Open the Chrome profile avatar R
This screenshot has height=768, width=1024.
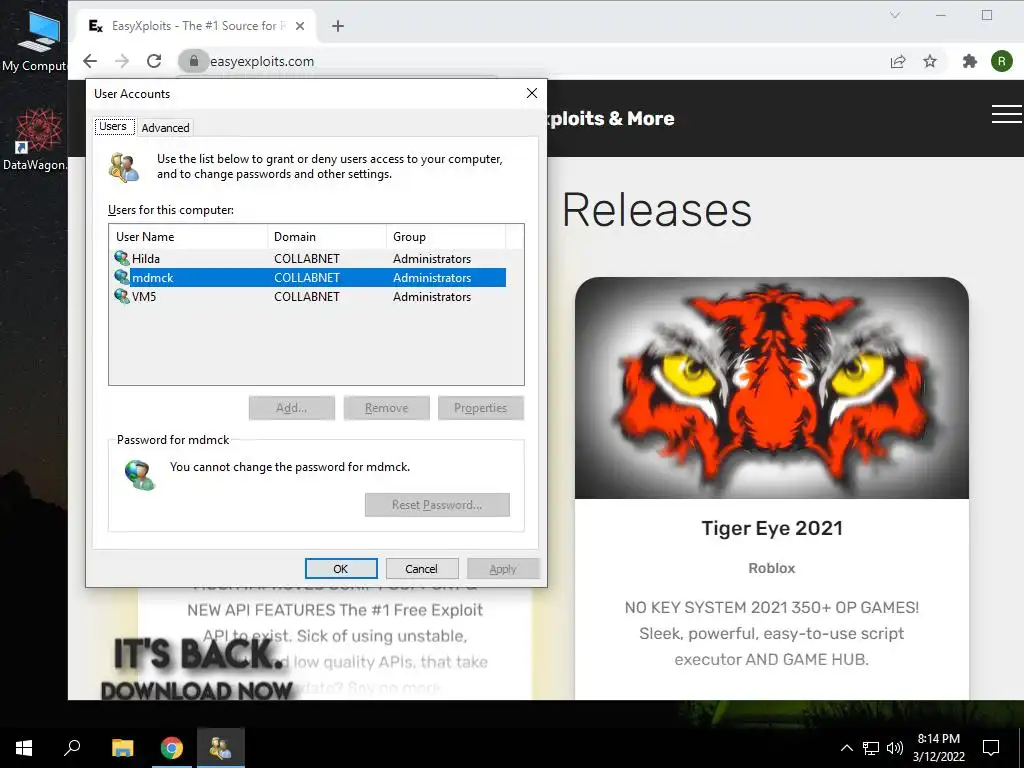1002,61
